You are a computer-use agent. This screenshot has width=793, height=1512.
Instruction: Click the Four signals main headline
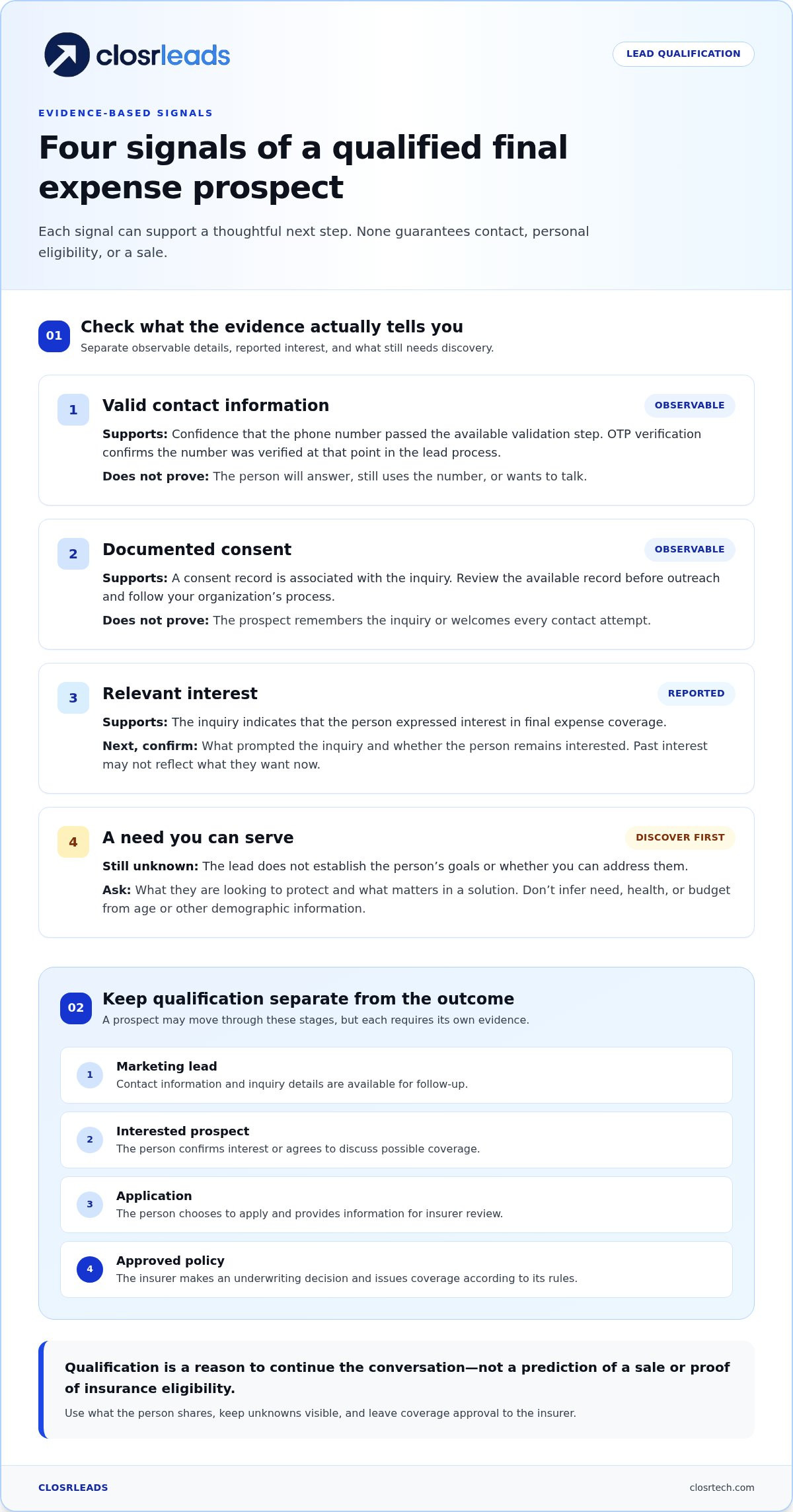(303, 167)
